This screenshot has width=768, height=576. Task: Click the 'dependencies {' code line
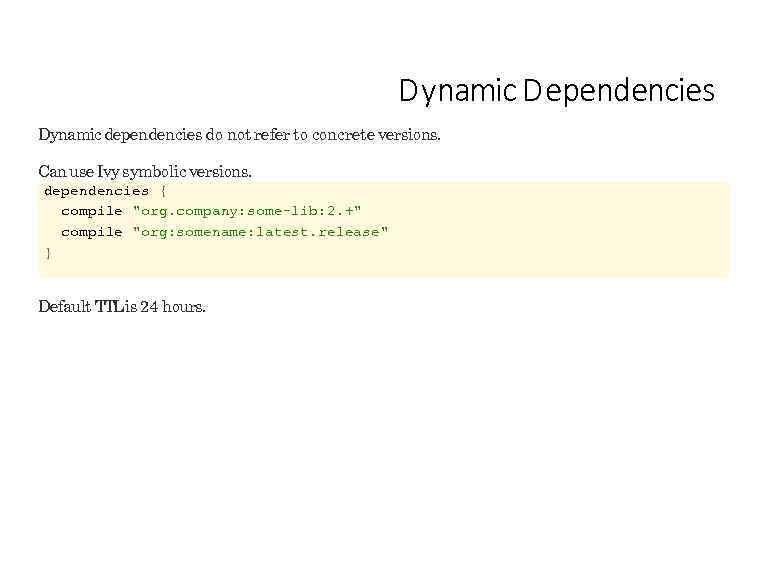tap(105, 191)
